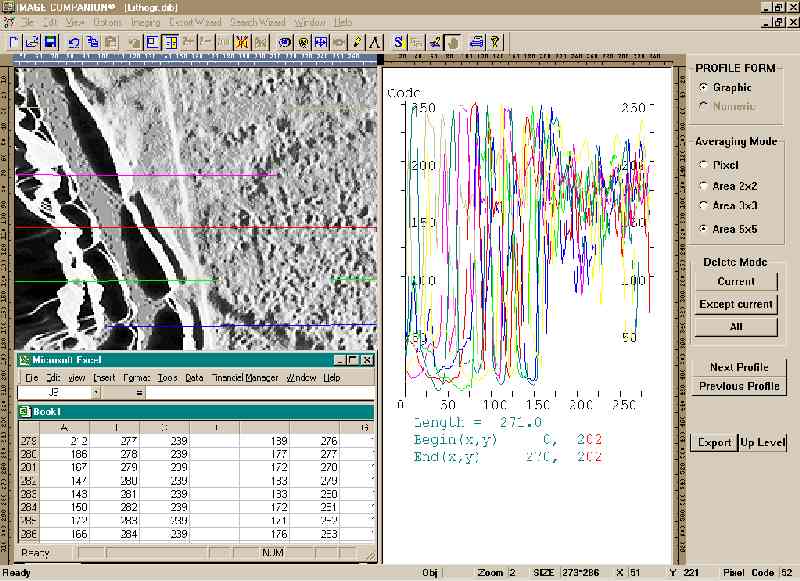Click the Save floppy disk icon
800x581 pixels.
click(51, 42)
